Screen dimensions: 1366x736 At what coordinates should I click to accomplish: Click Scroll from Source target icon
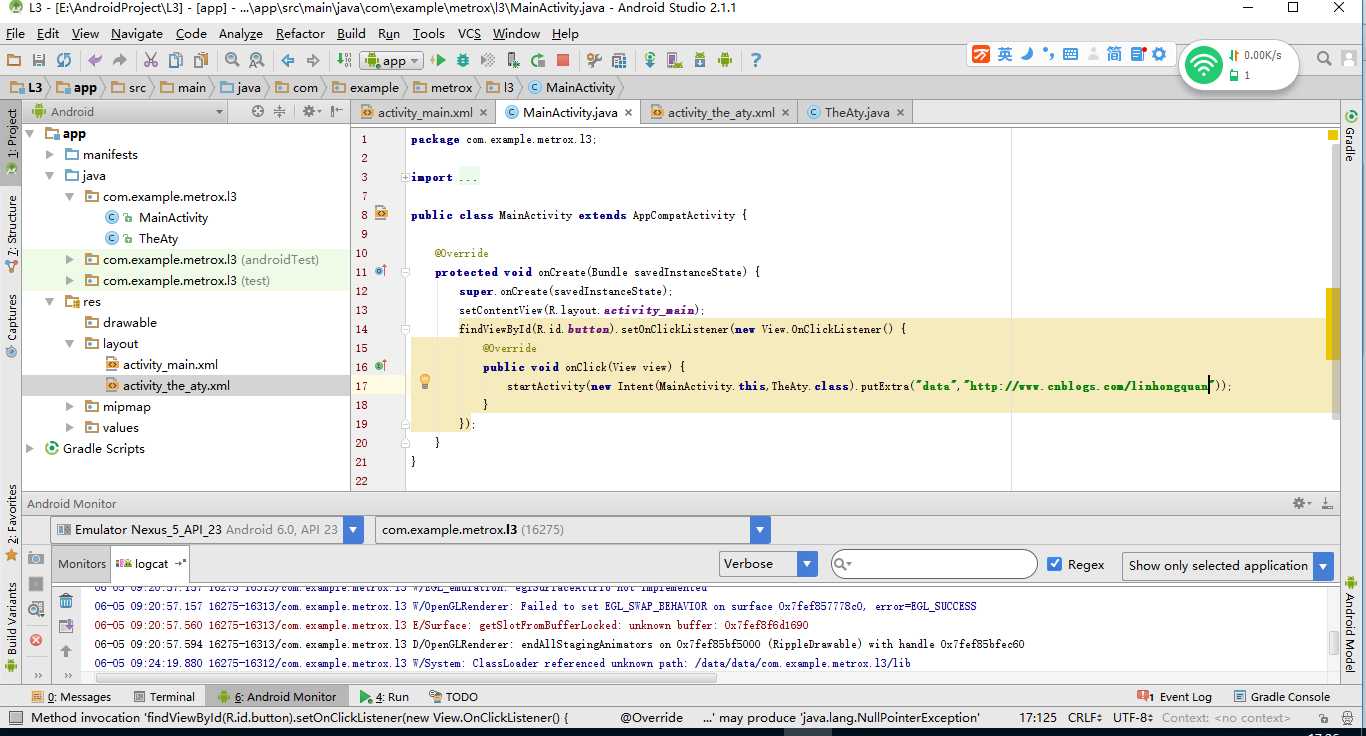click(258, 112)
